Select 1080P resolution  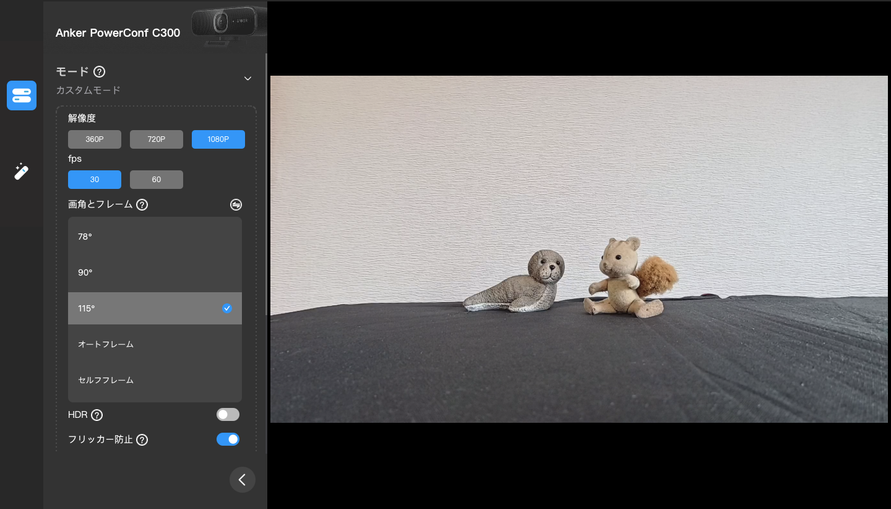218,139
